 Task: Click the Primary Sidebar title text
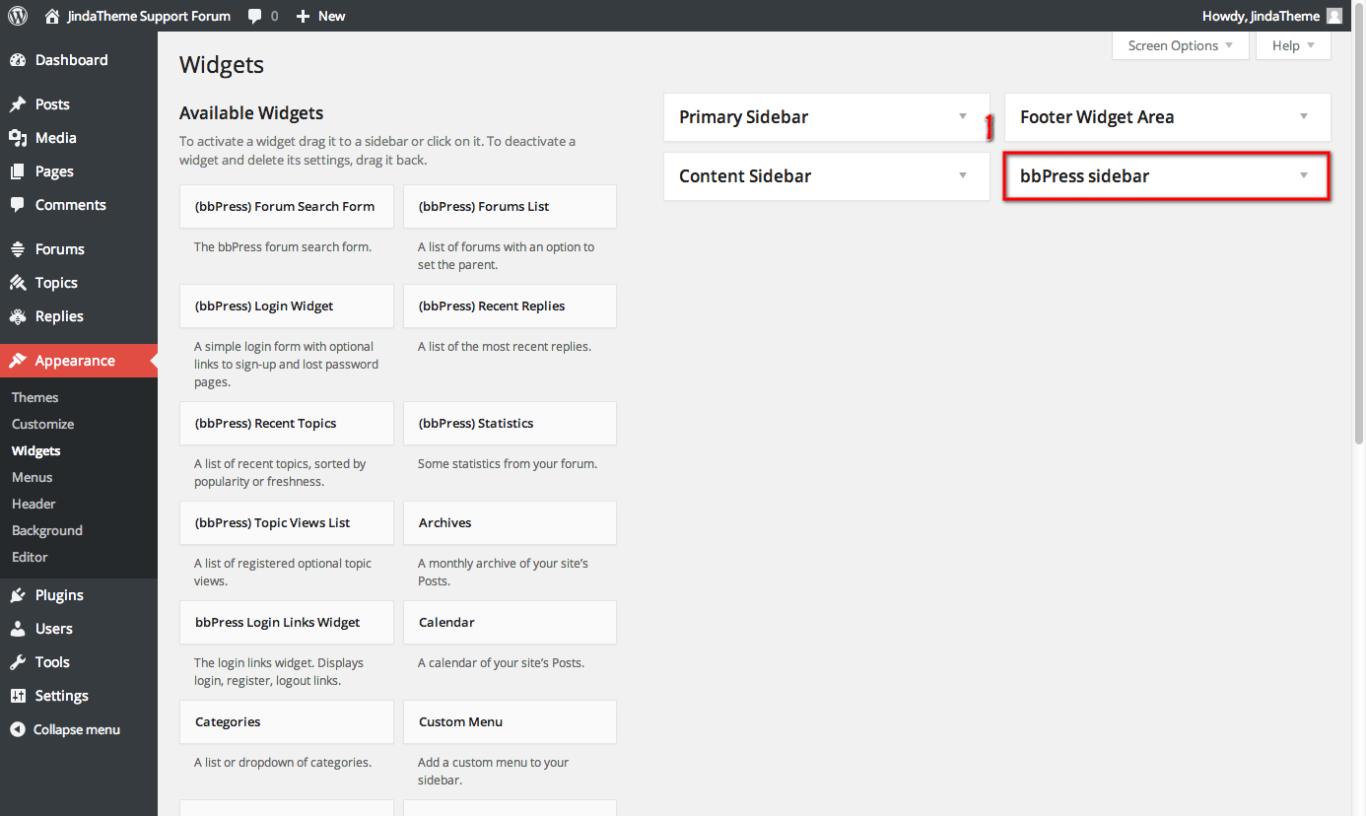[743, 117]
